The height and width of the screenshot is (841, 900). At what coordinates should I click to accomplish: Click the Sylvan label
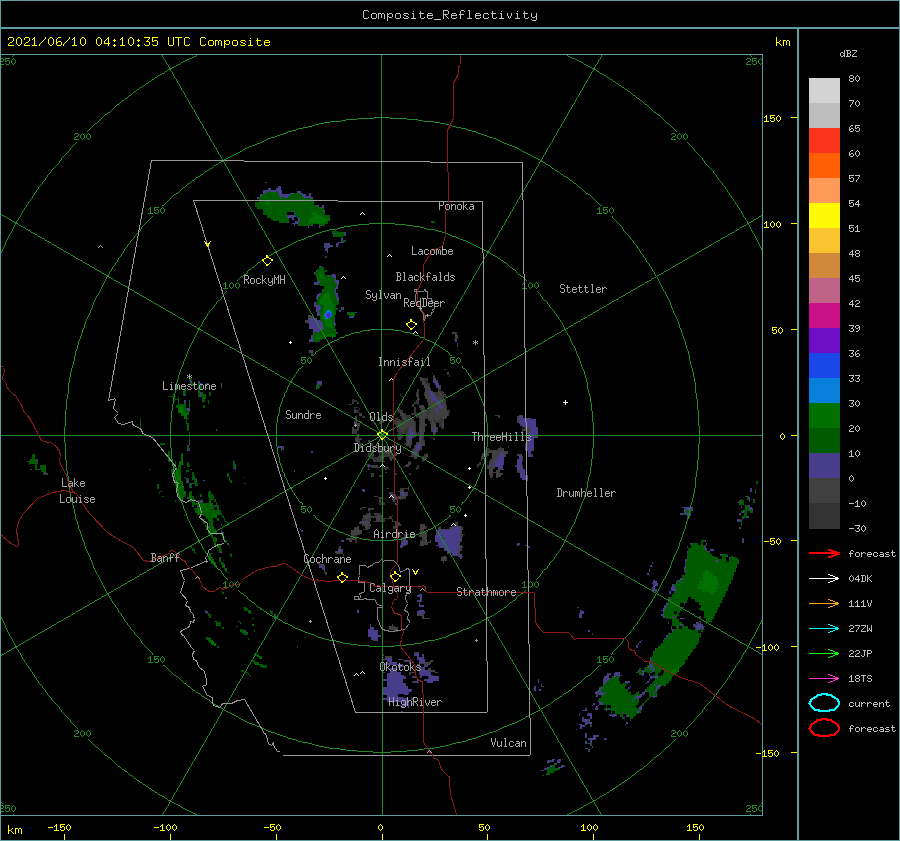[x=383, y=295]
